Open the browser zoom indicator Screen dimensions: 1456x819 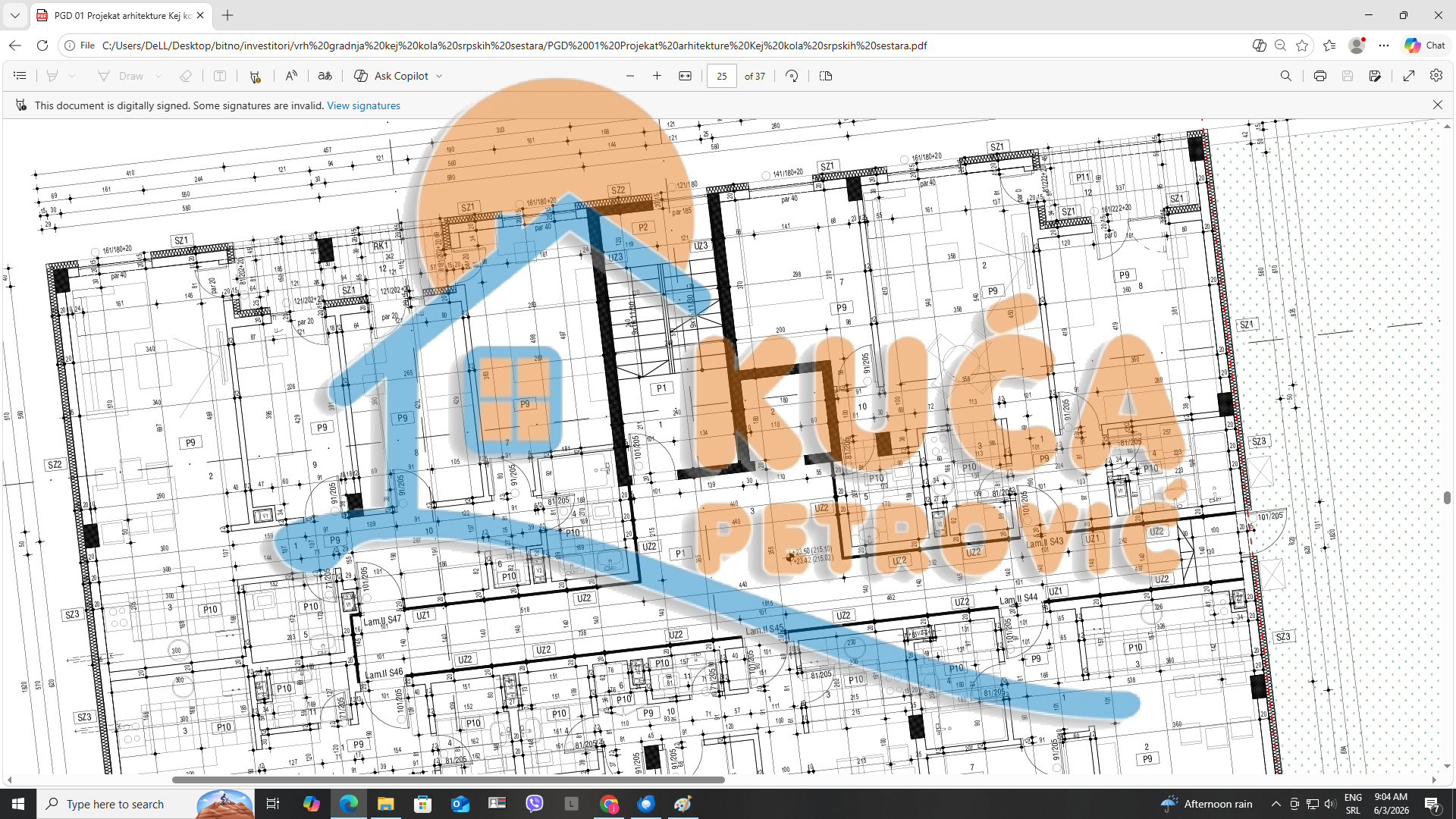point(1281,45)
